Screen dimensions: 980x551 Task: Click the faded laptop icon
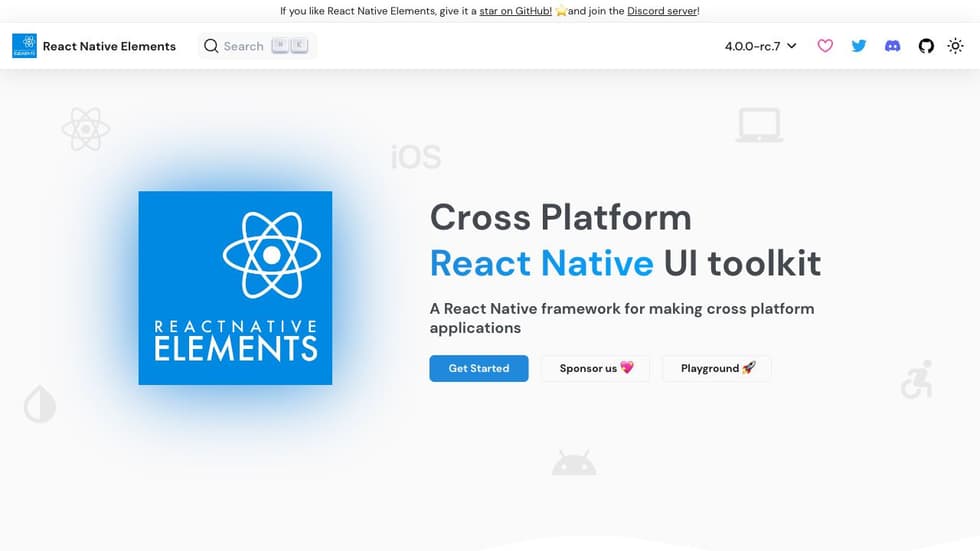(x=759, y=126)
